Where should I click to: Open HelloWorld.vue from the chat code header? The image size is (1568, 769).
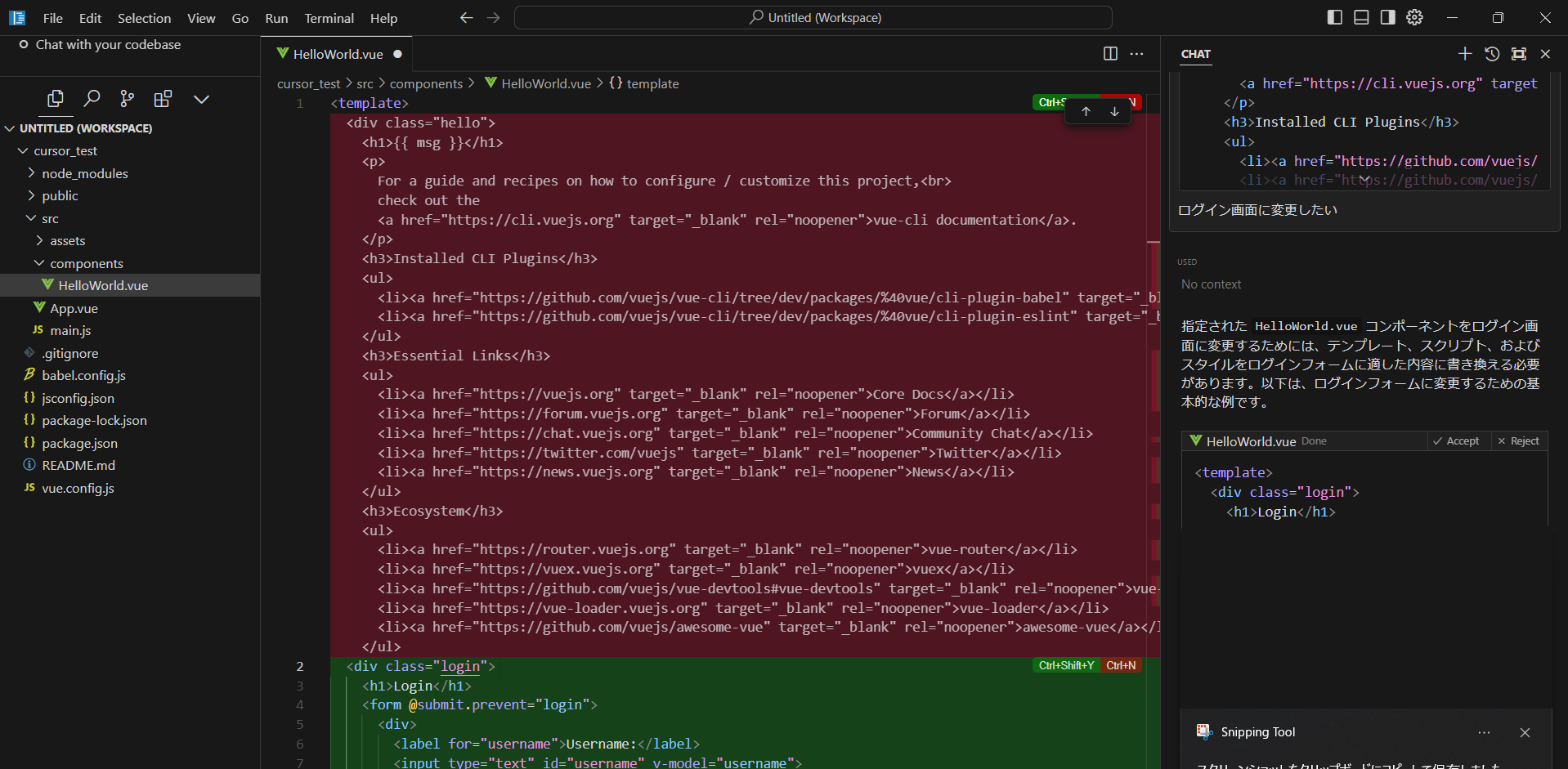coord(1251,441)
